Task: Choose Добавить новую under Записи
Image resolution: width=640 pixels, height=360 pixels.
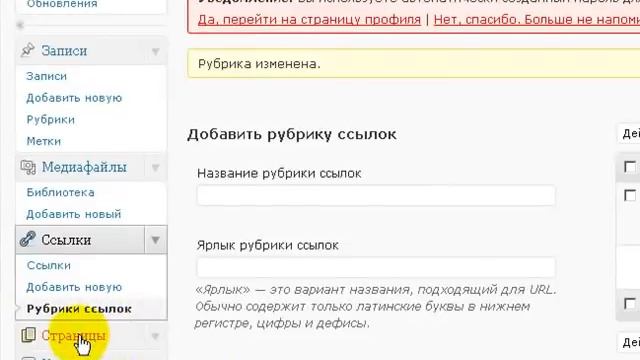Action: pos(74,98)
